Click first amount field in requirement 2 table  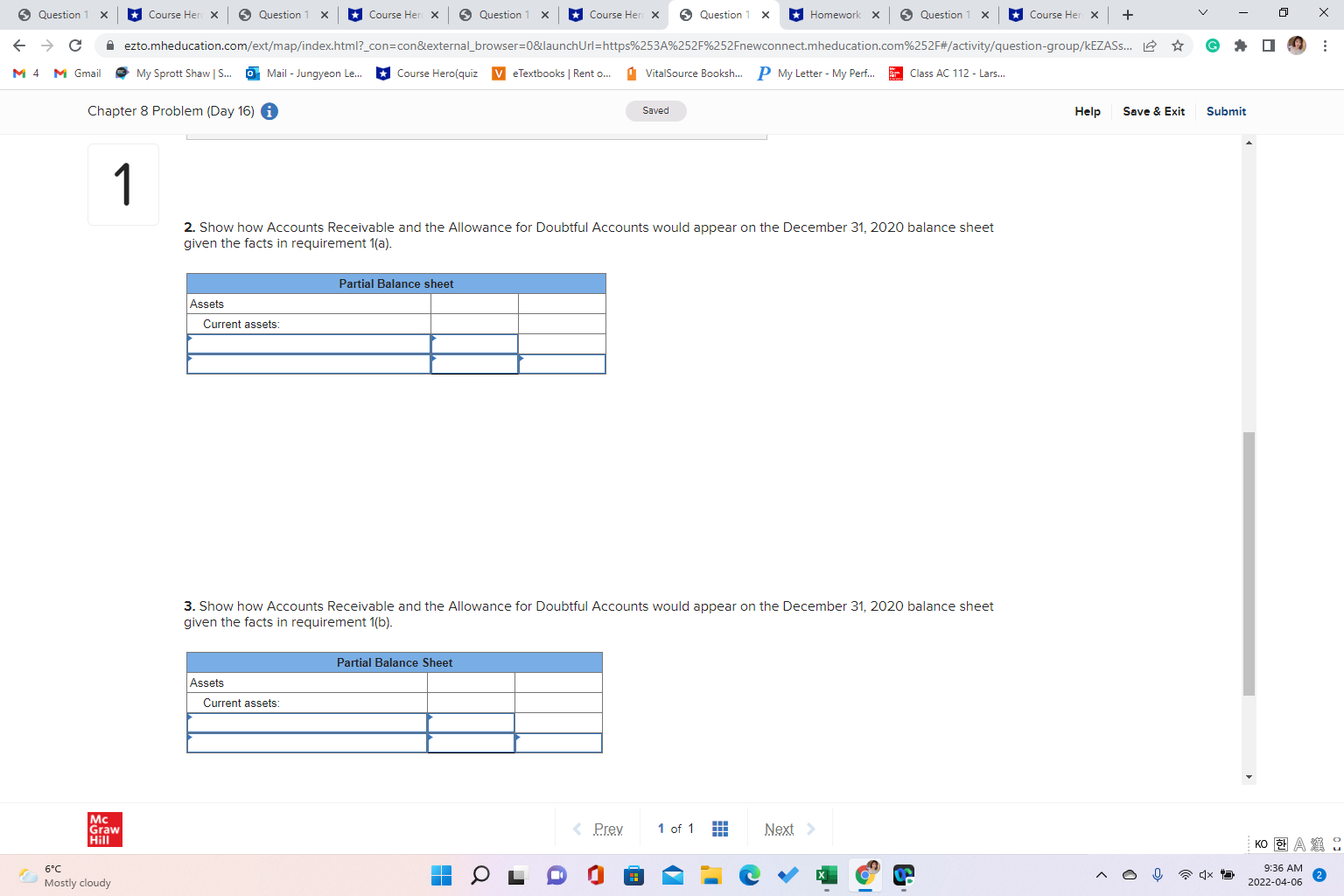click(x=474, y=344)
